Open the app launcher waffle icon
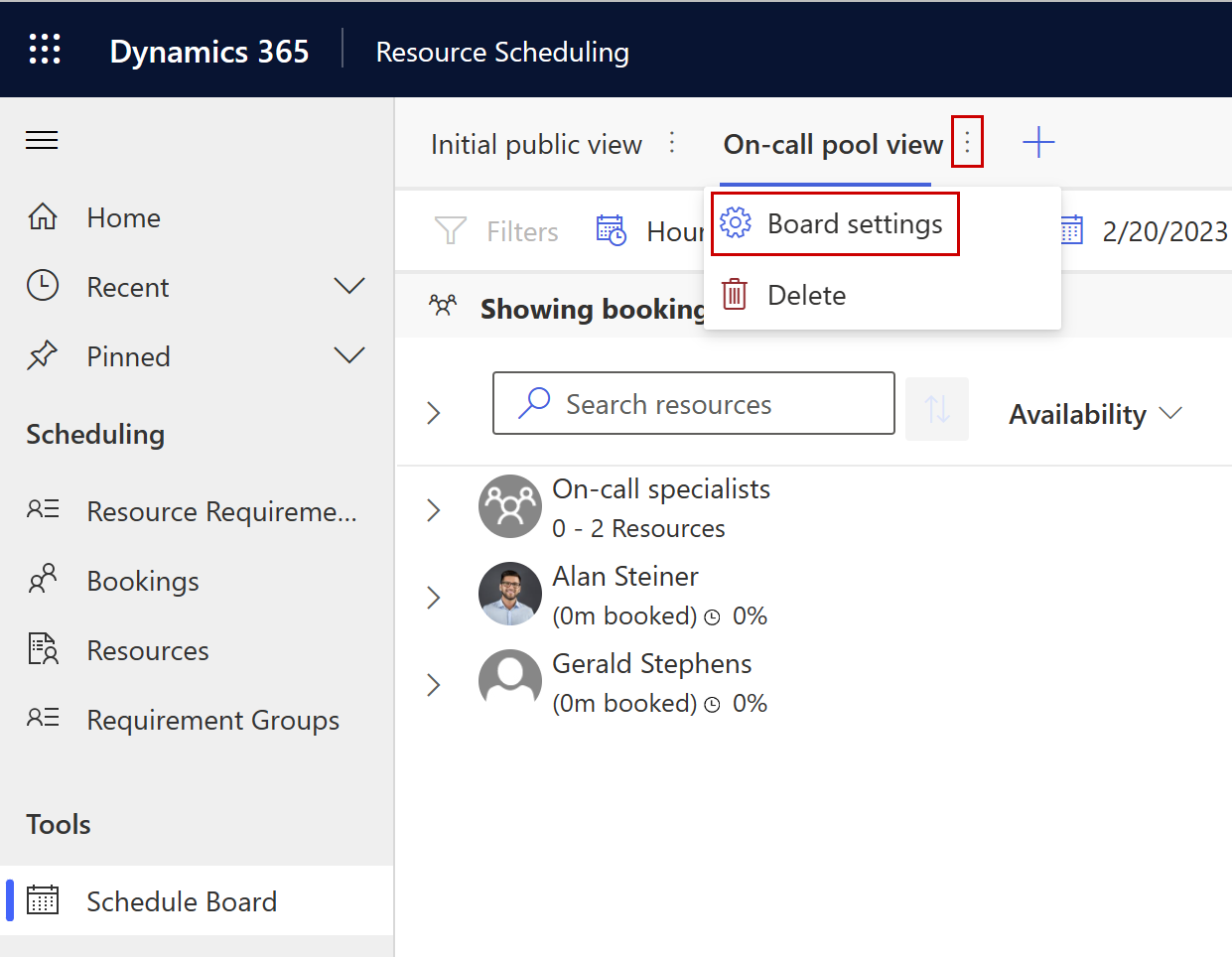The width and height of the screenshot is (1232, 957). click(45, 49)
